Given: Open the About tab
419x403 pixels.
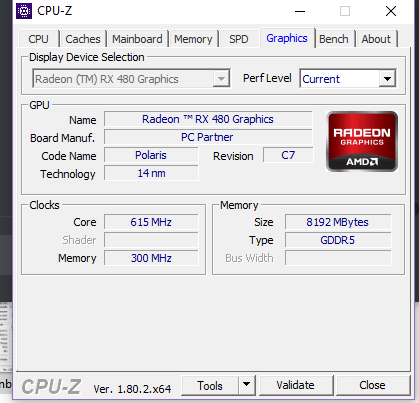Looking at the screenshot, I should coord(376,39).
